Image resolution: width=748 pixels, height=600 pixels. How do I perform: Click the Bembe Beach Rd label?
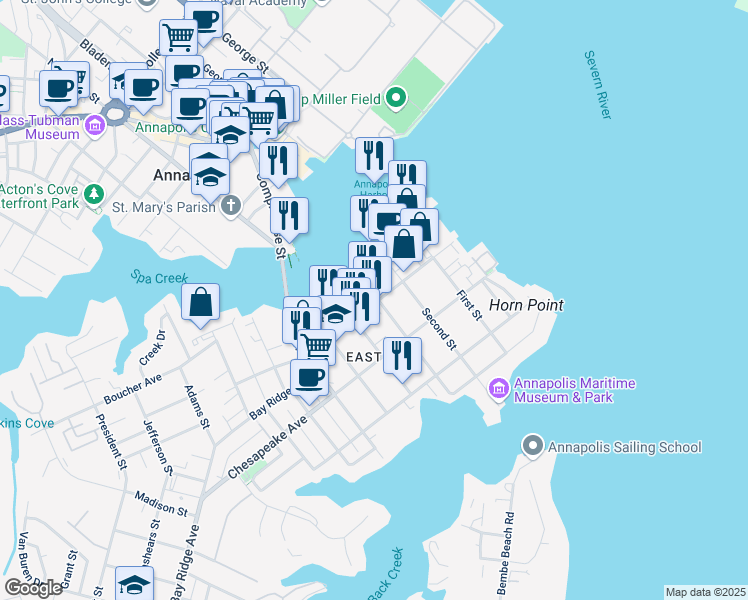pos(505,553)
